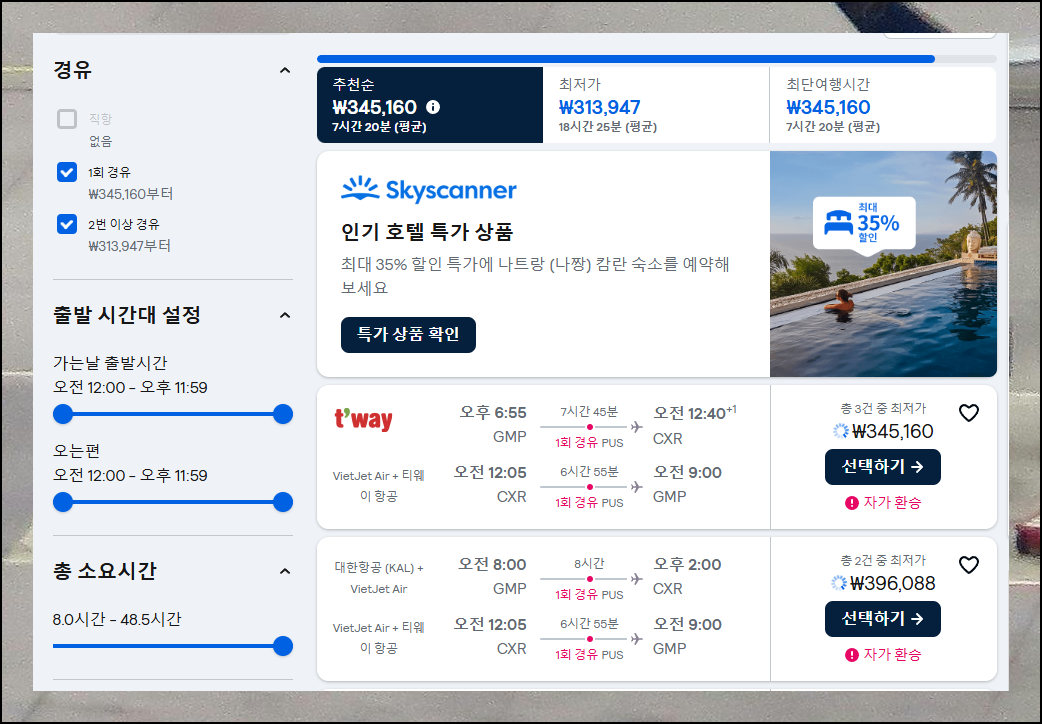This screenshot has height=724, width=1042.
Task: Click ₩345,160부터 under 1회 경유
Action: coord(131,194)
